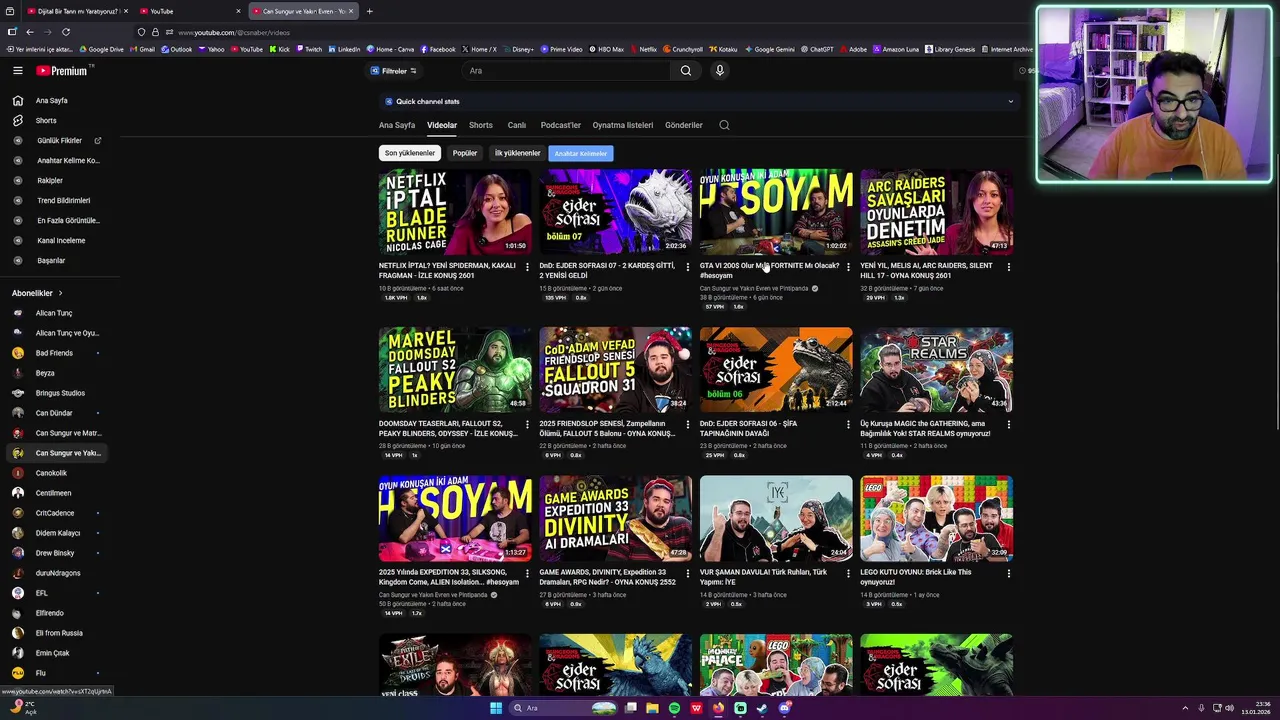The image size is (1280, 720).
Task: Switch to the Canlı tab
Action: pos(517,125)
